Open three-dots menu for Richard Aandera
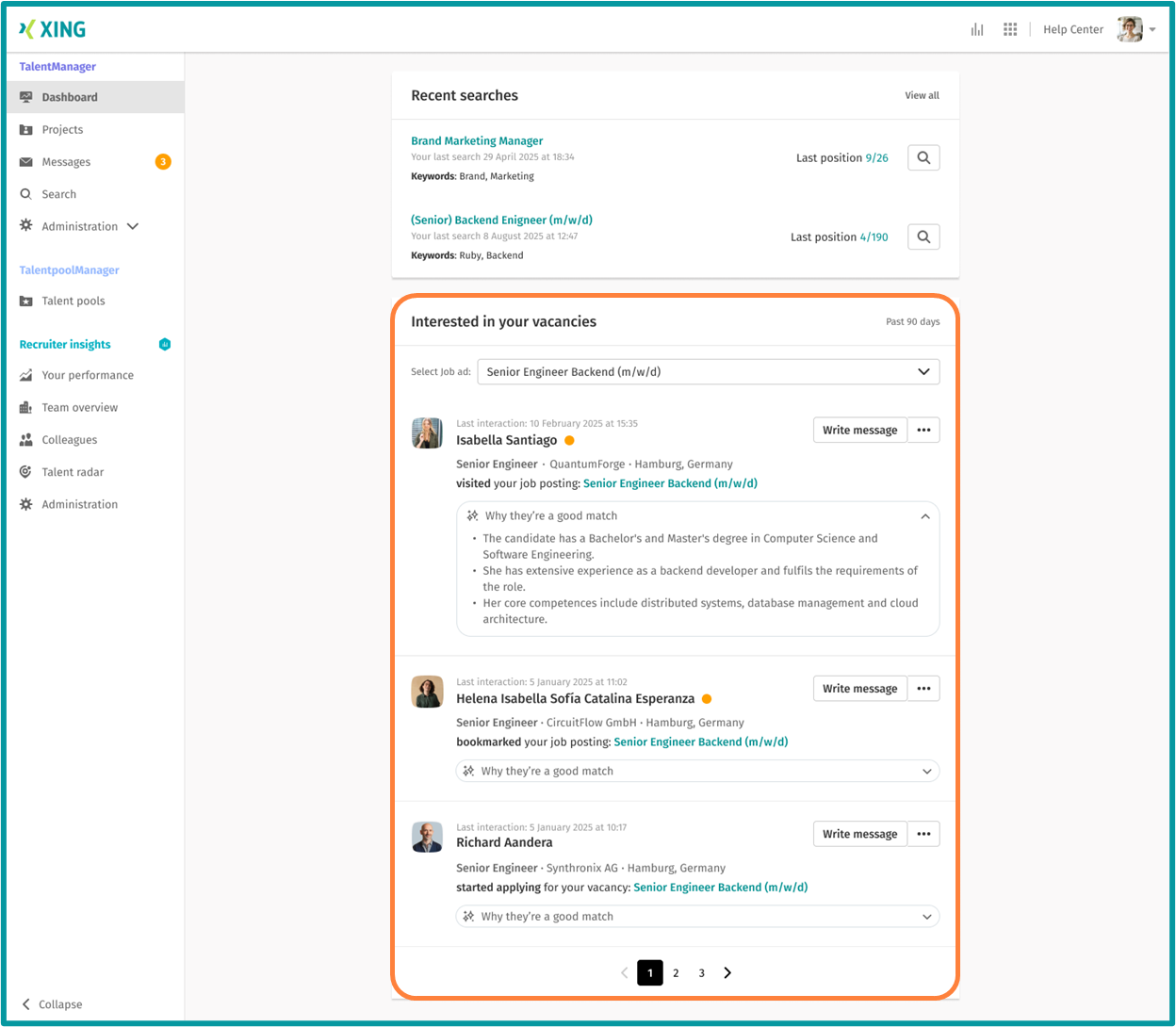Image resolution: width=1176 pixels, height=1027 pixels. 923,834
